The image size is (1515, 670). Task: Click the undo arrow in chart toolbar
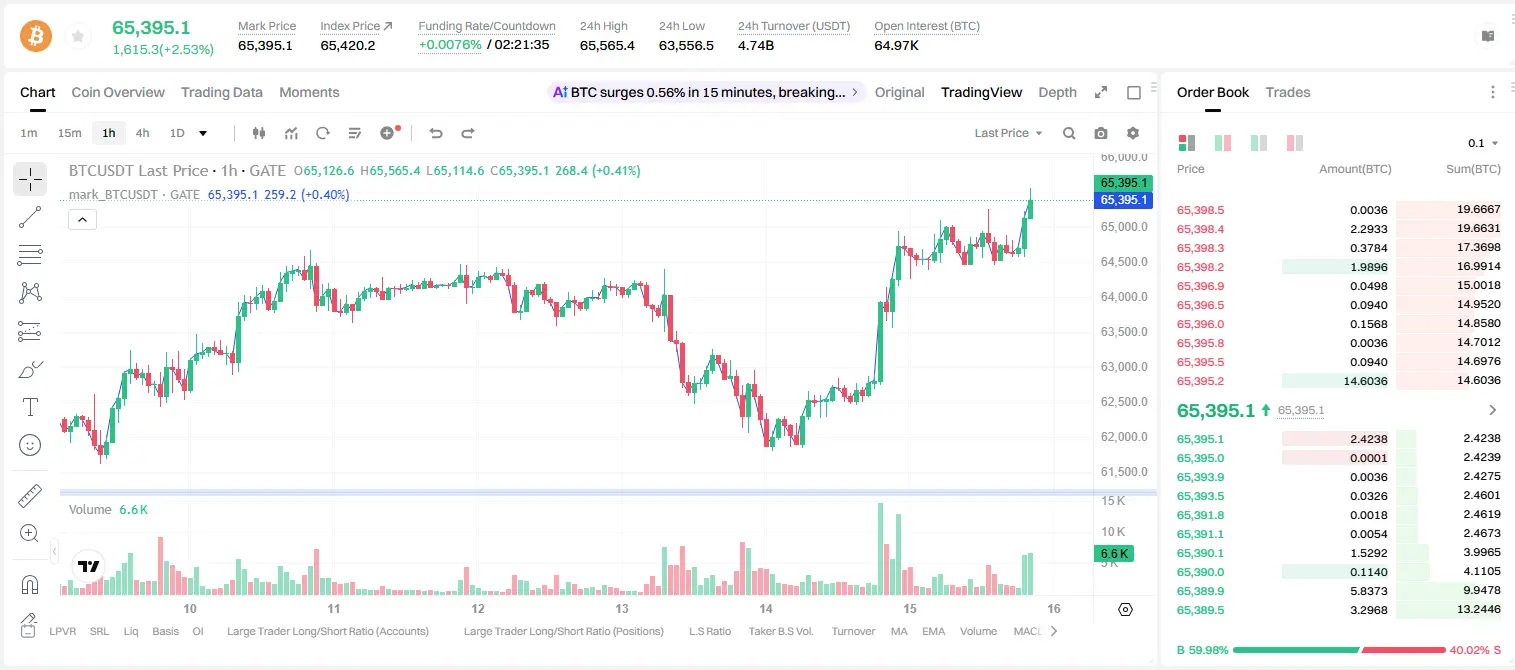point(435,133)
